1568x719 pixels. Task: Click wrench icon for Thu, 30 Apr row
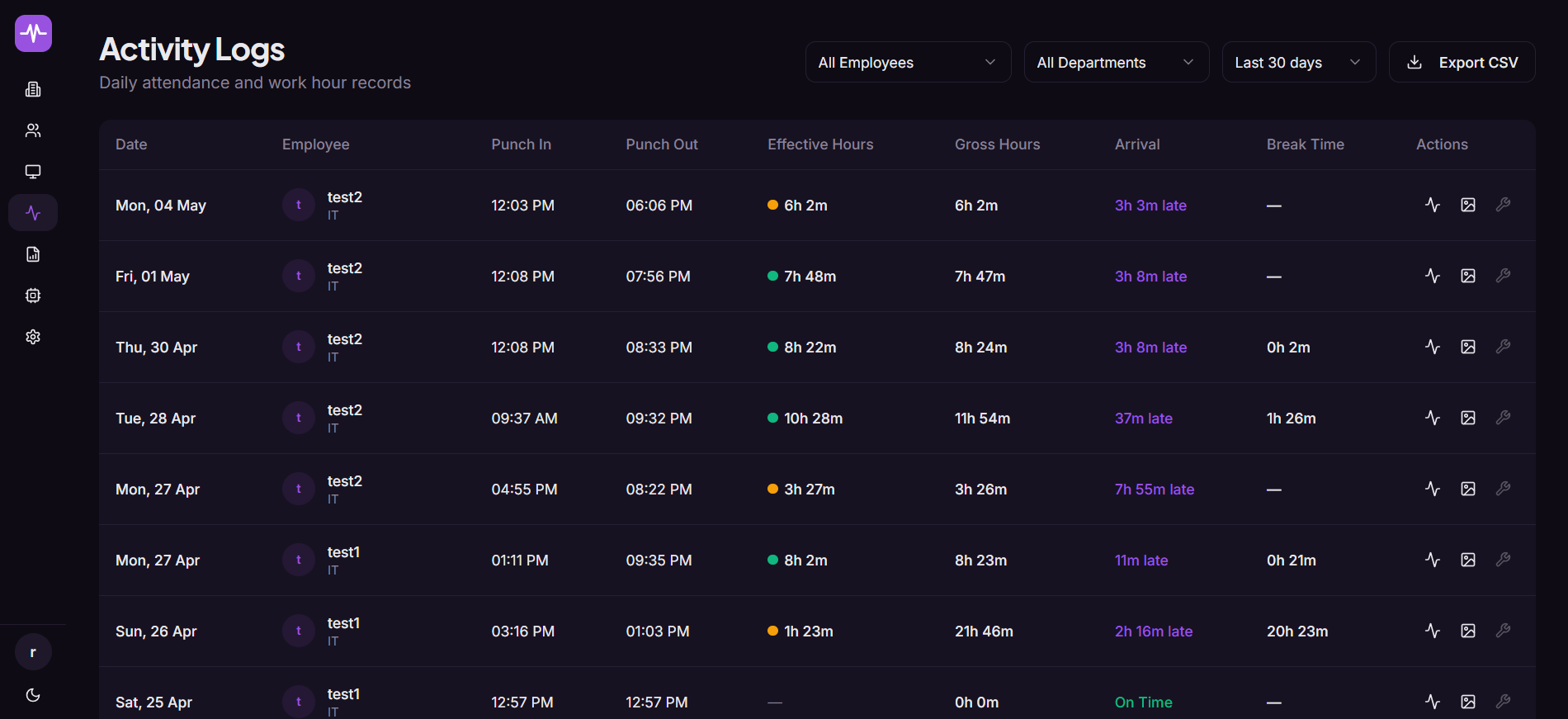1503,347
